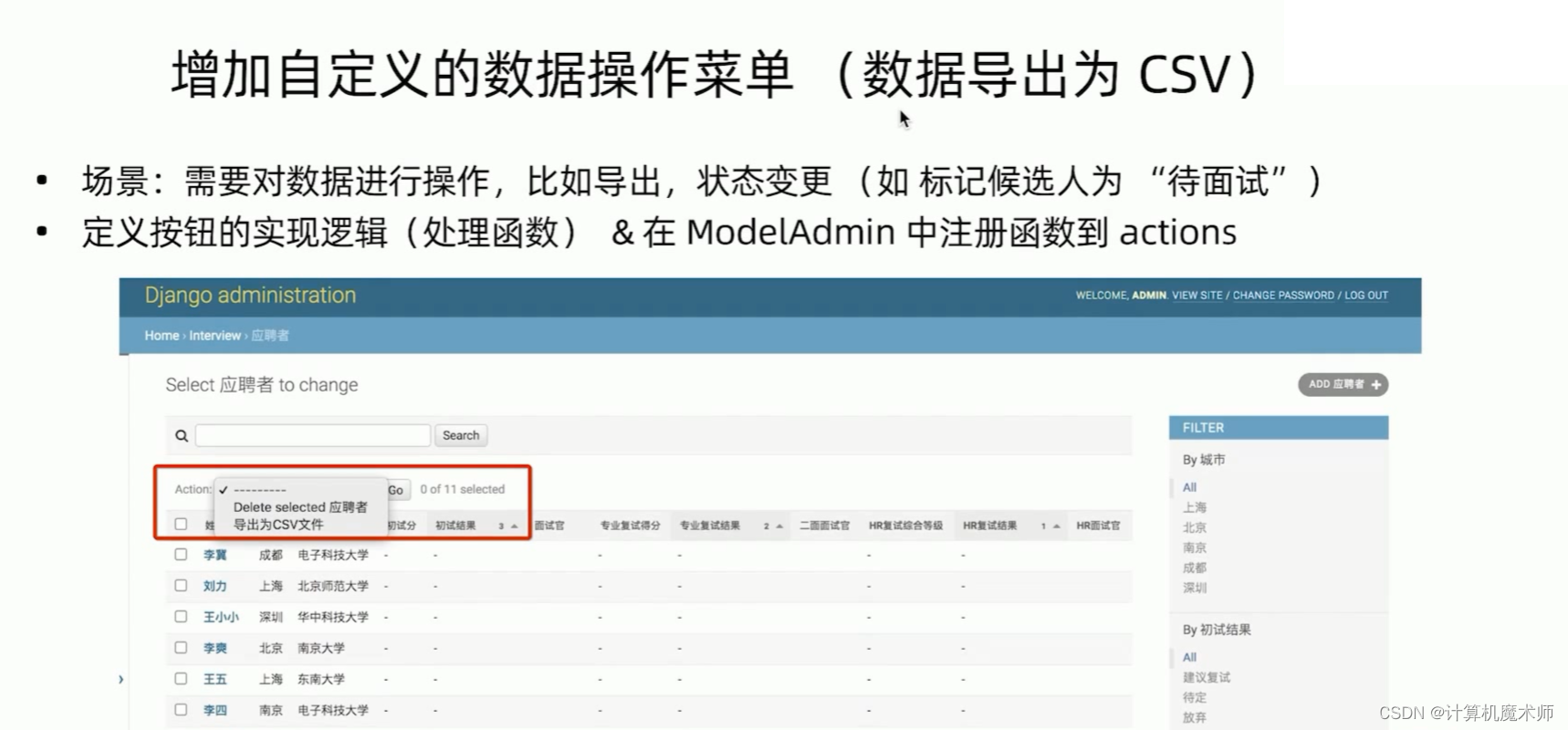Click the 南京大学 school cell
Image resolution: width=1568 pixels, height=730 pixels.
click(321, 648)
